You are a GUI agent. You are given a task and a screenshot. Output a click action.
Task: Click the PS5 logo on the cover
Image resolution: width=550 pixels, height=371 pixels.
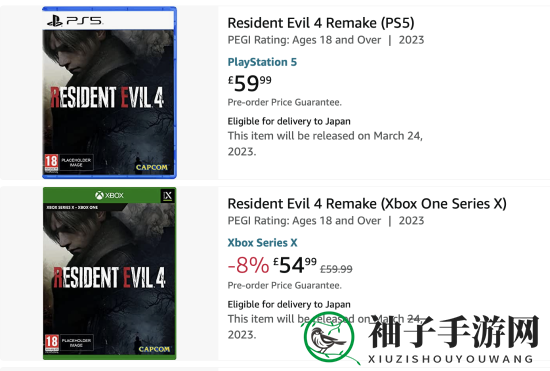(x=74, y=21)
